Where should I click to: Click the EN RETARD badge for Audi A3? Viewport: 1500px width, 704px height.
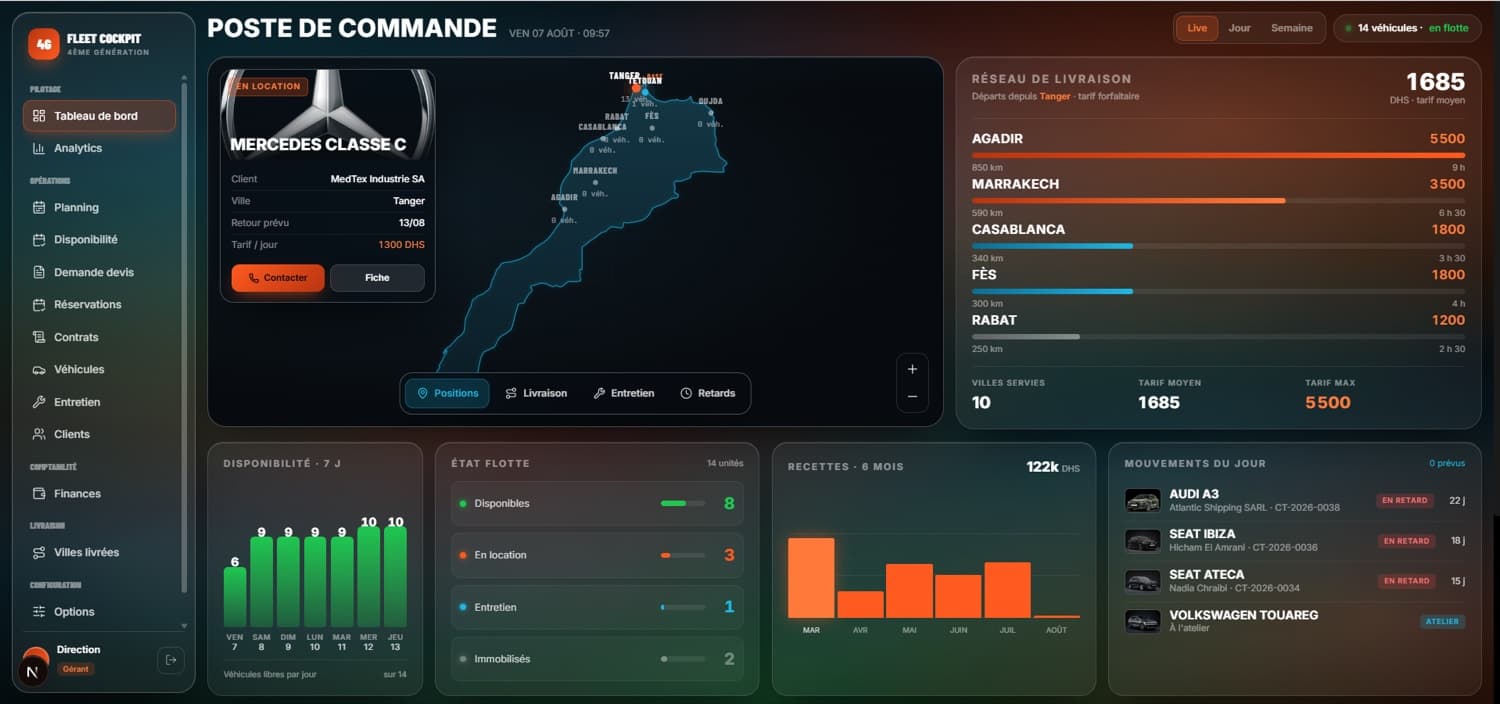click(x=1406, y=500)
